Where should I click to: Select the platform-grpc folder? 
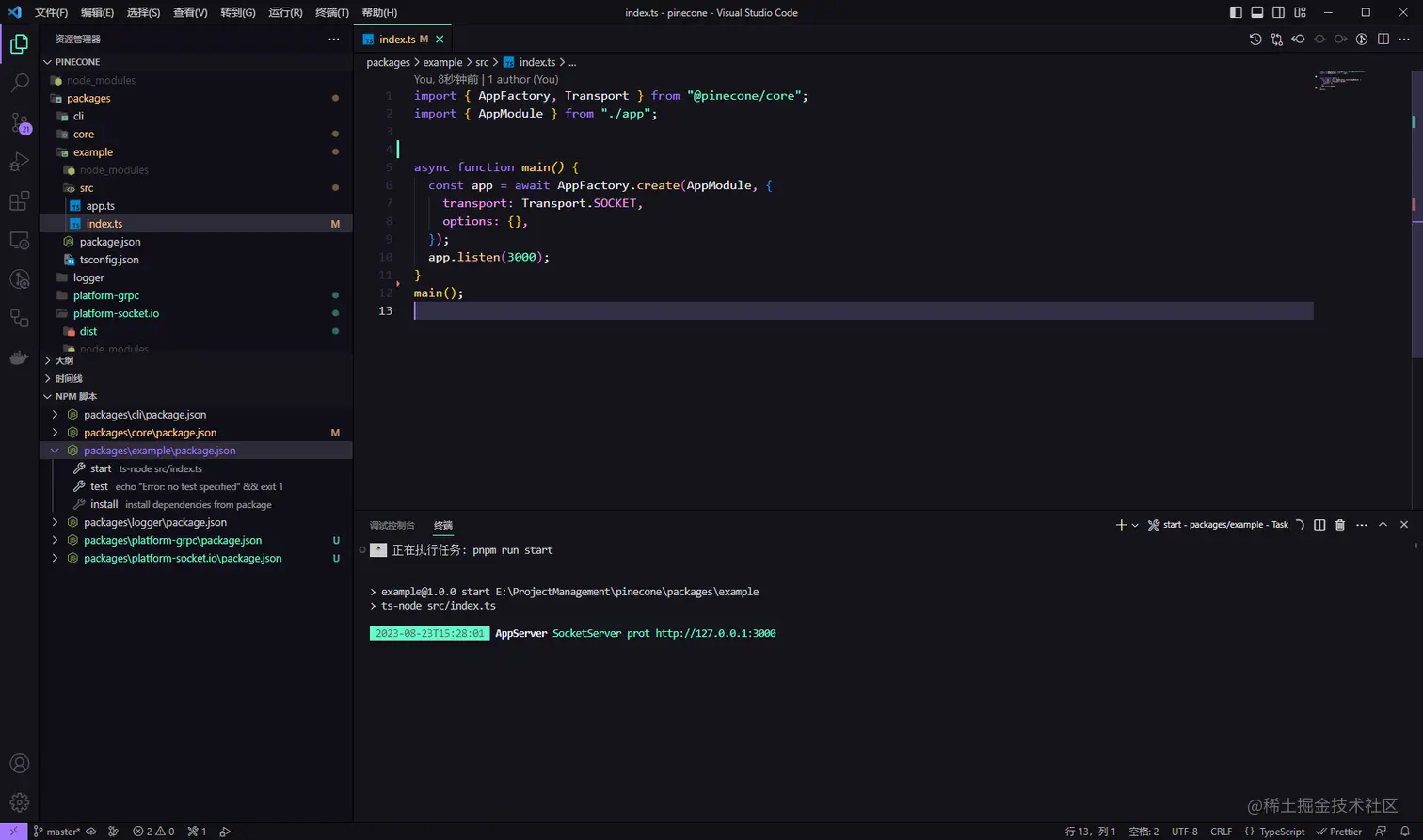[196, 295]
